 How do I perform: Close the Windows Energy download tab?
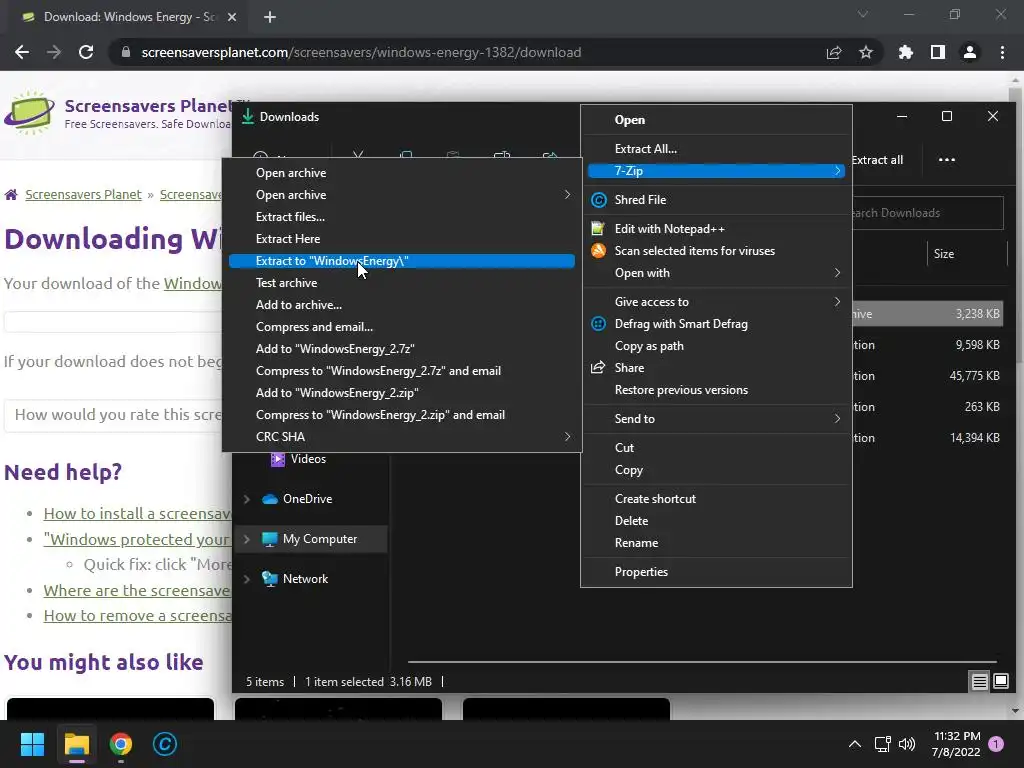click(x=232, y=17)
